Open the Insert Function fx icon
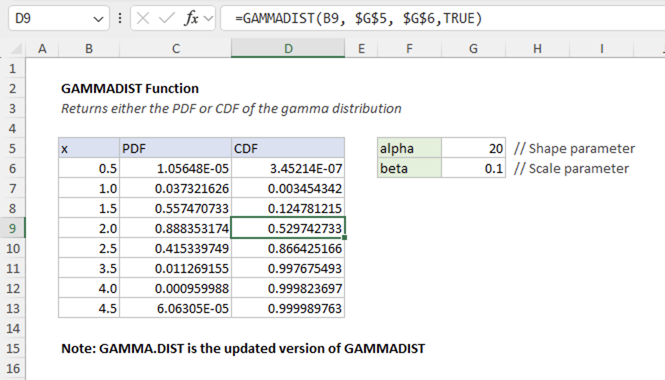Viewport: 665px width, 380px height. (191, 18)
